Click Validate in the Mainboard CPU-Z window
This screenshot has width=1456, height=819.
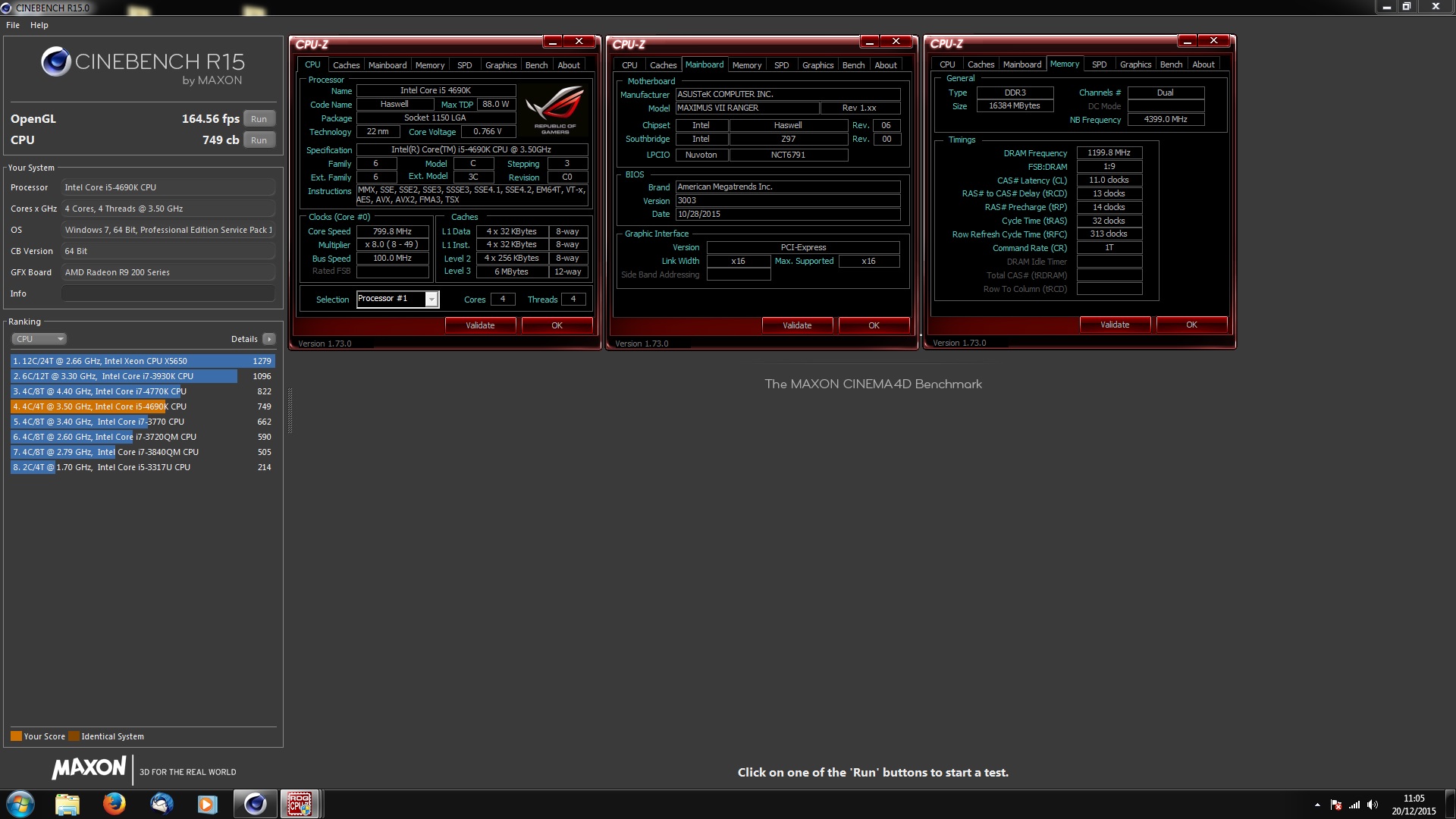[x=797, y=325]
